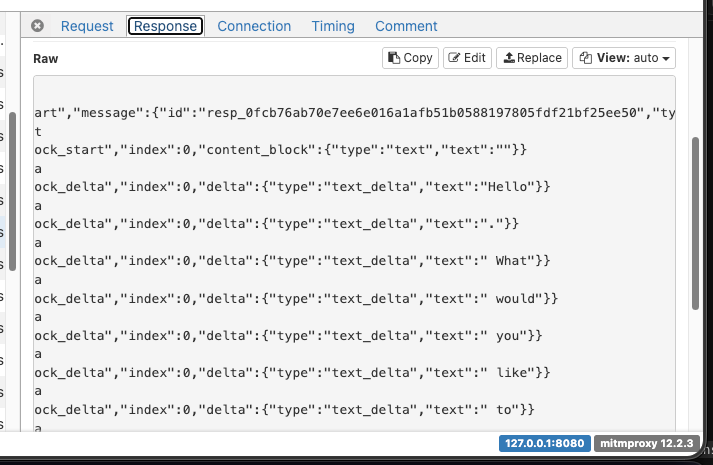Click the Edit pencil button
This screenshot has width=713, height=465.
467,58
